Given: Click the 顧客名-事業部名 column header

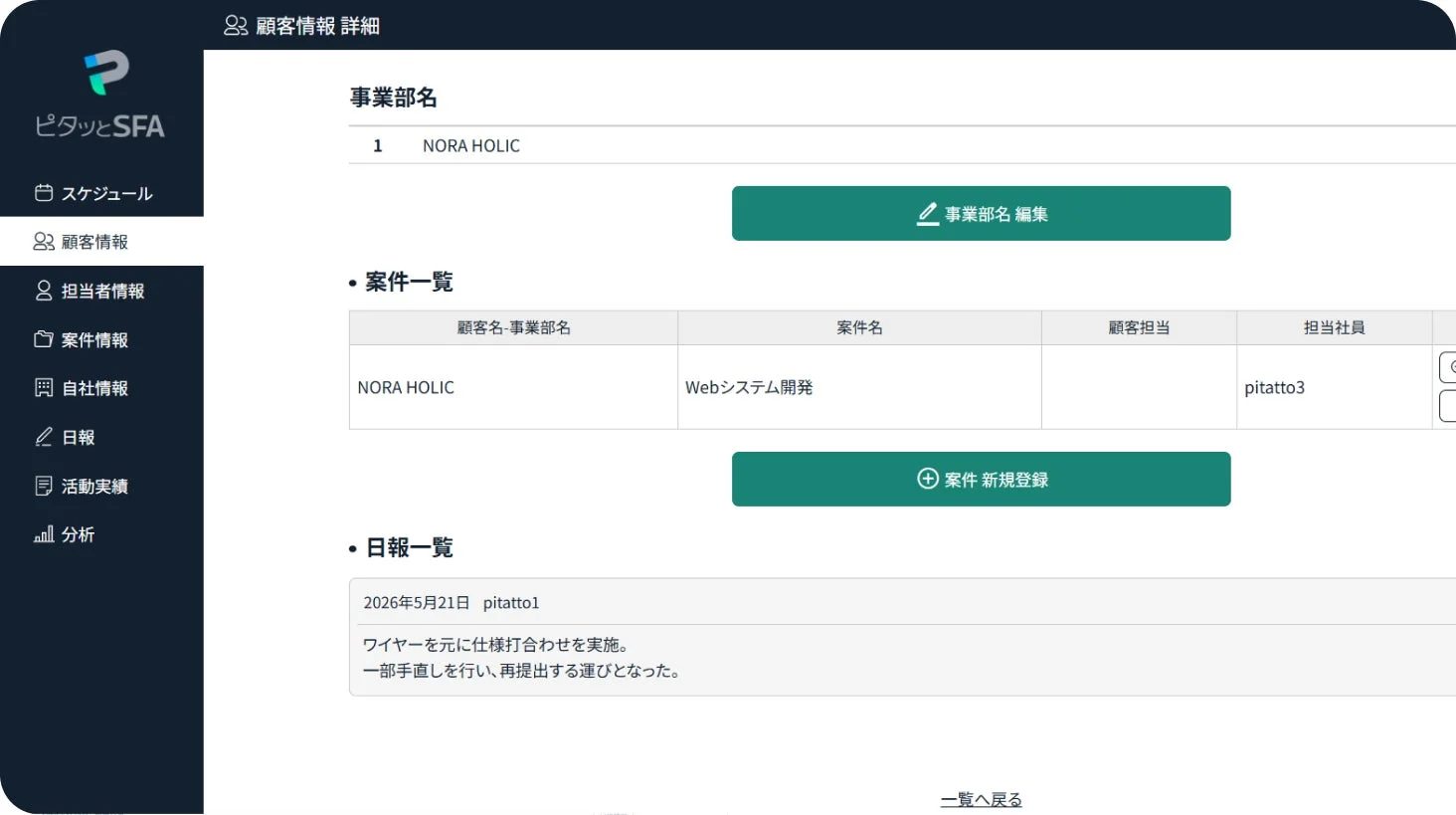Looking at the screenshot, I should [x=513, y=327].
